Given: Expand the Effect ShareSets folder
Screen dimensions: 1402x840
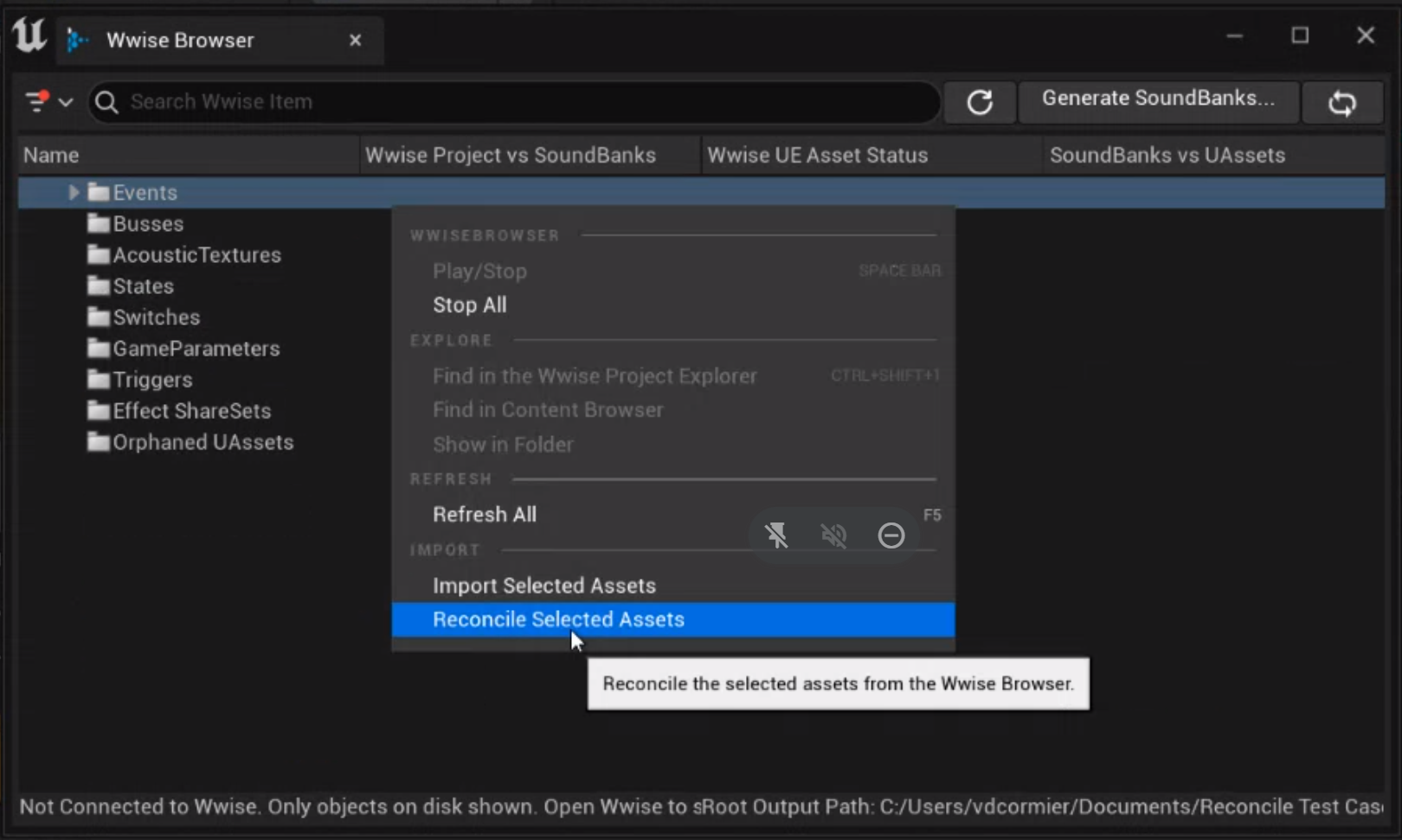Looking at the screenshot, I should click(191, 411).
